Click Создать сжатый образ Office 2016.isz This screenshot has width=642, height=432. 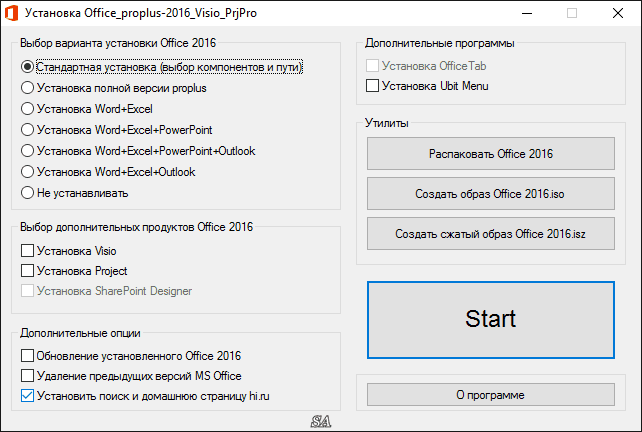[x=491, y=233]
